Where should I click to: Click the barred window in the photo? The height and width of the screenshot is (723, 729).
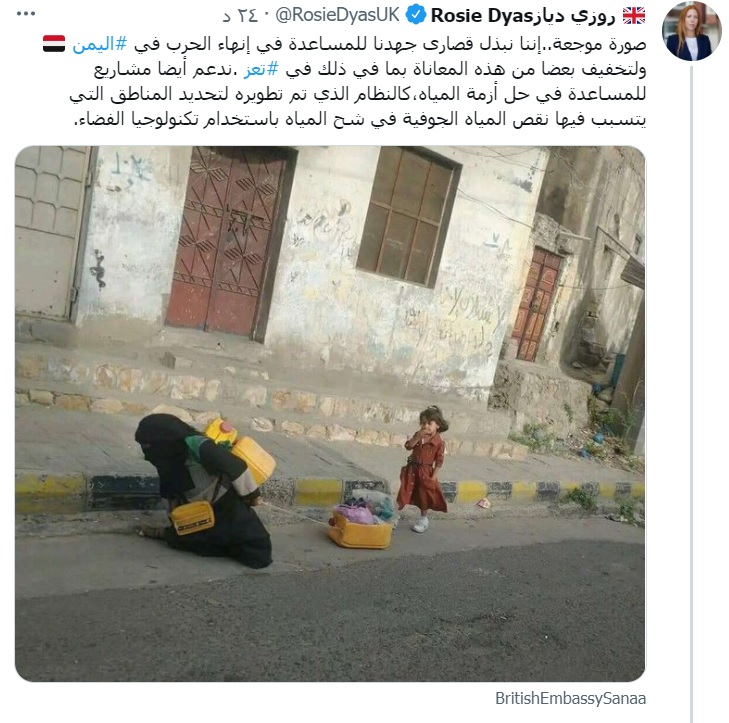[x=408, y=216]
